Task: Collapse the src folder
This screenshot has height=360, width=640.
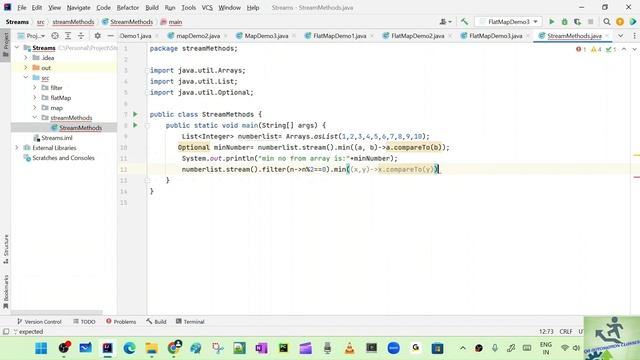Action: 26,78
